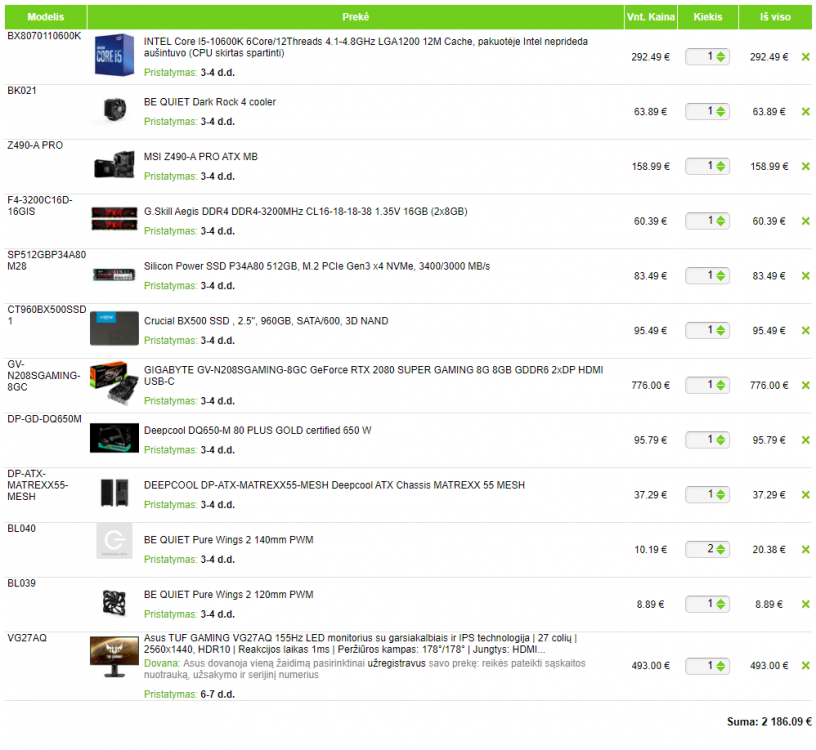Remove the Pure Wings 2 140mm fan
This screenshot has height=750, width=816.
coord(806,549)
